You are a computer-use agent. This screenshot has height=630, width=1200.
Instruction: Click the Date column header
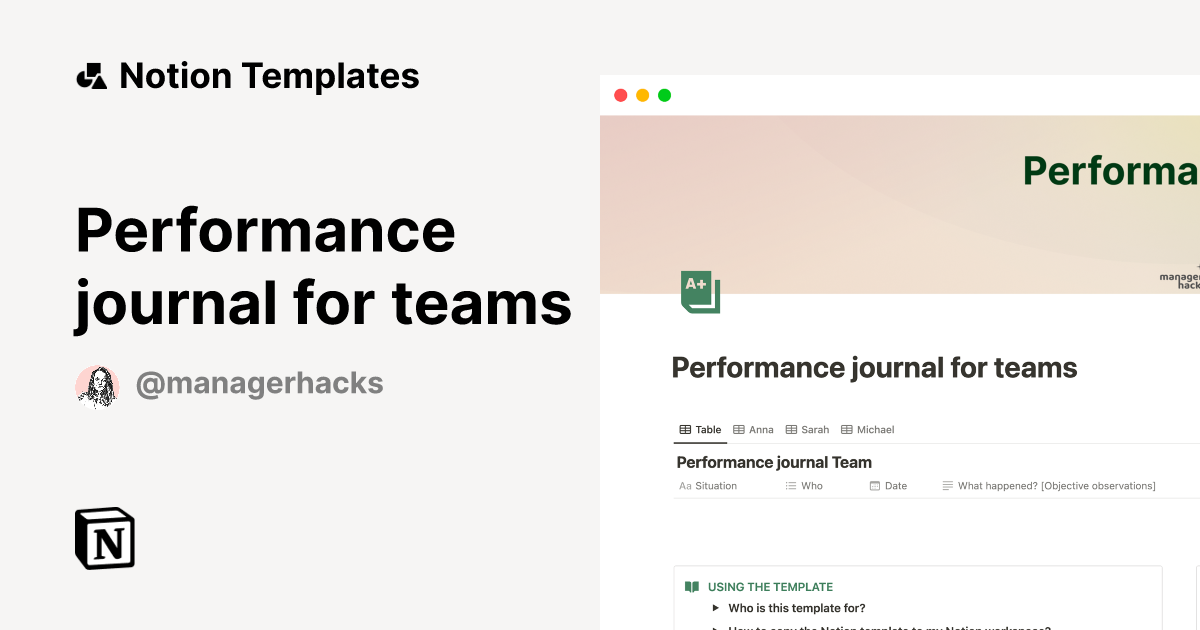click(x=888, y=486)
